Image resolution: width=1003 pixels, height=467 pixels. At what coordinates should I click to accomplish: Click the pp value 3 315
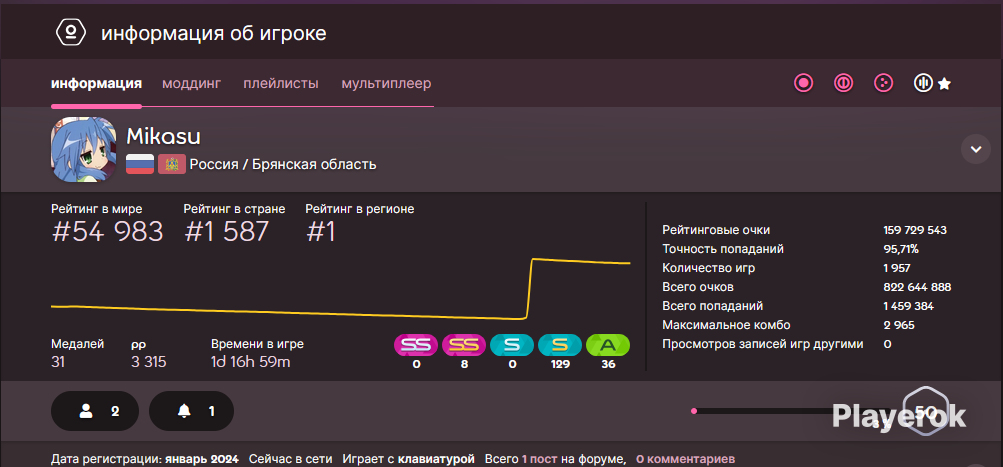(148, 362)
